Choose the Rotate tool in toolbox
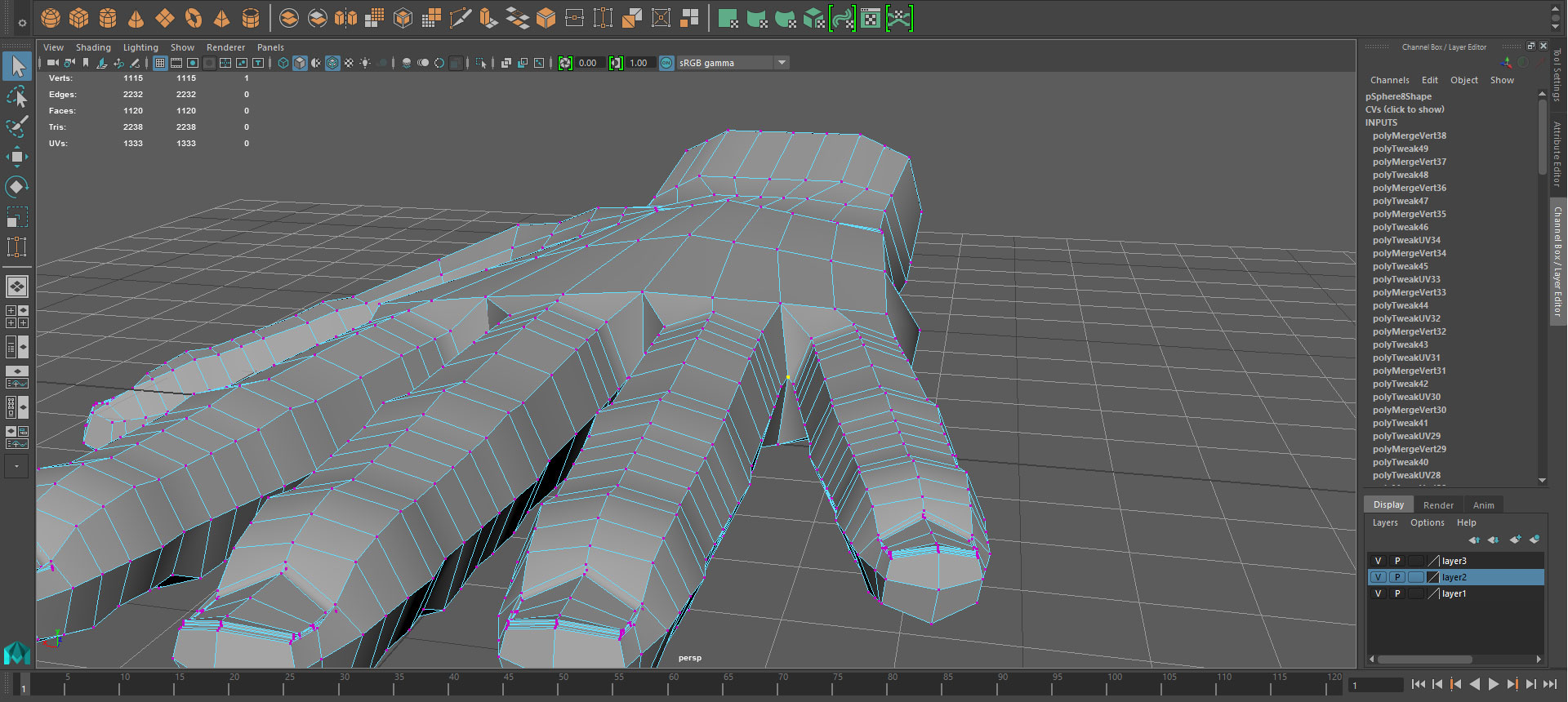This screenshot has height=702, width=1568. tap(16, 187)
